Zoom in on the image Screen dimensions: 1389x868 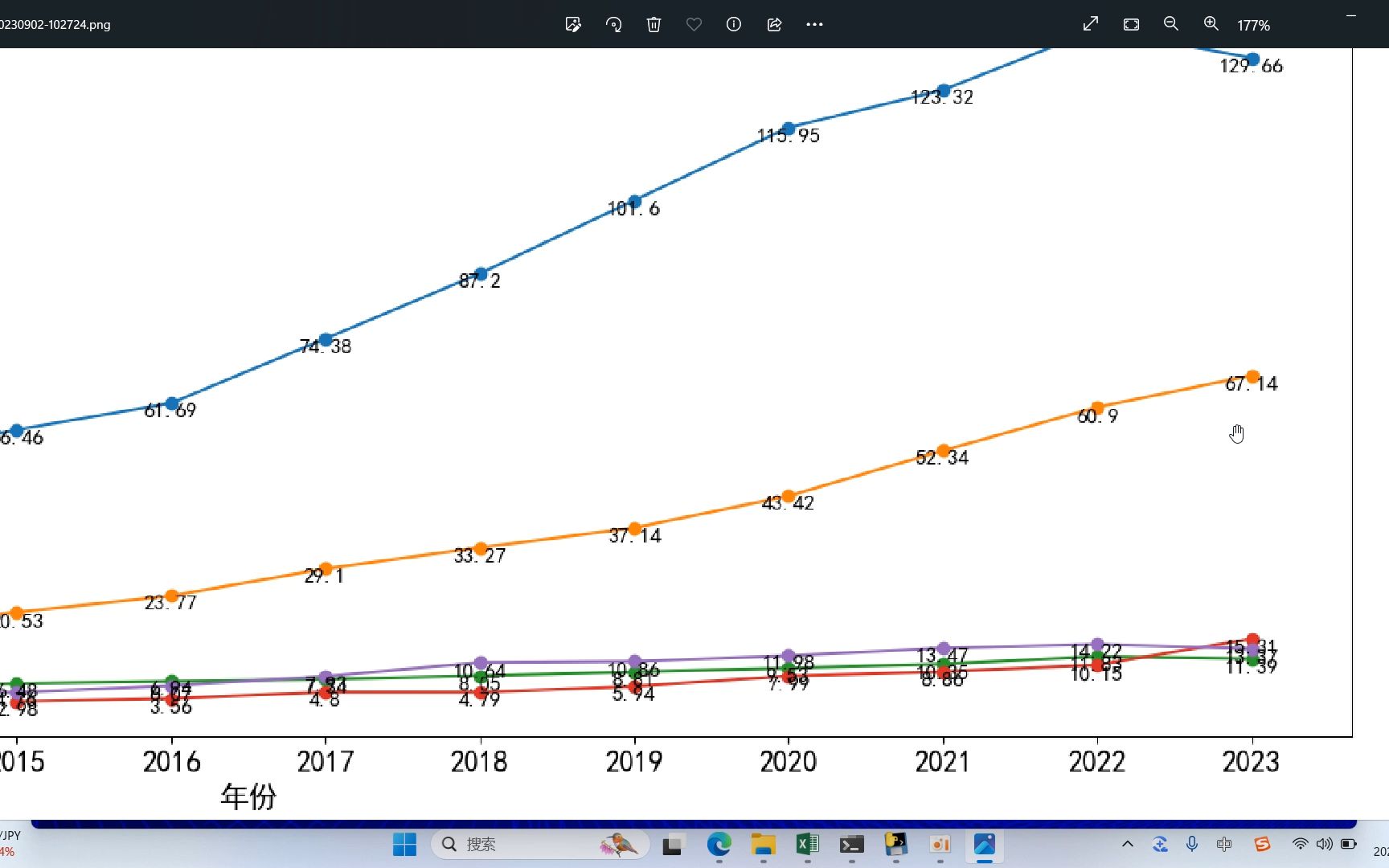[x=1211, y=24]
